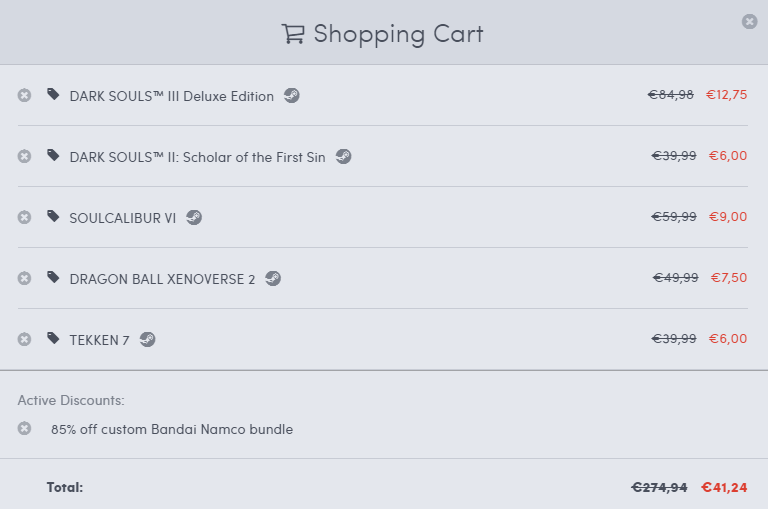
Task: Click Steam icon next to TEKKEN 7
Action: coord(147,339)
